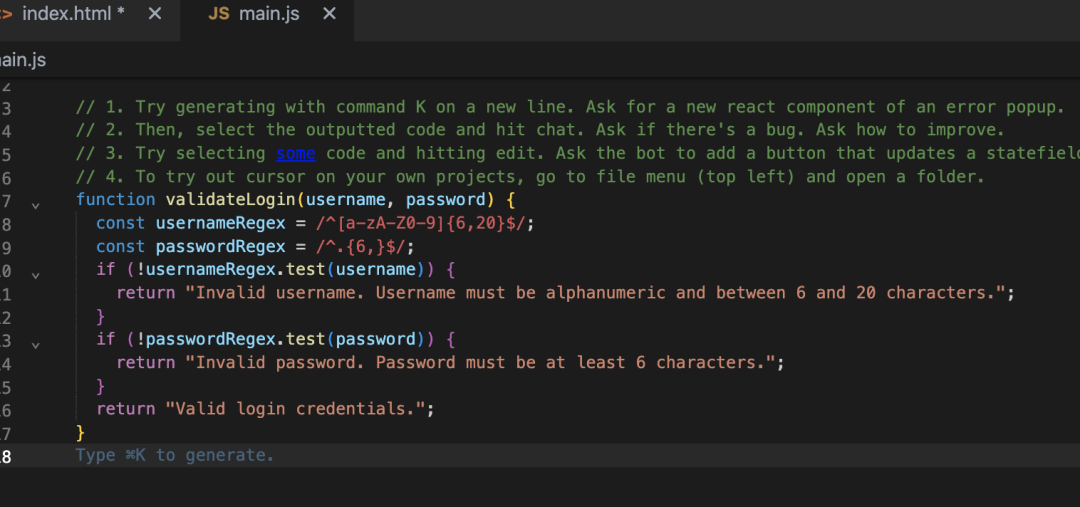Collapse the usernameRegex if block

(36, 274)
